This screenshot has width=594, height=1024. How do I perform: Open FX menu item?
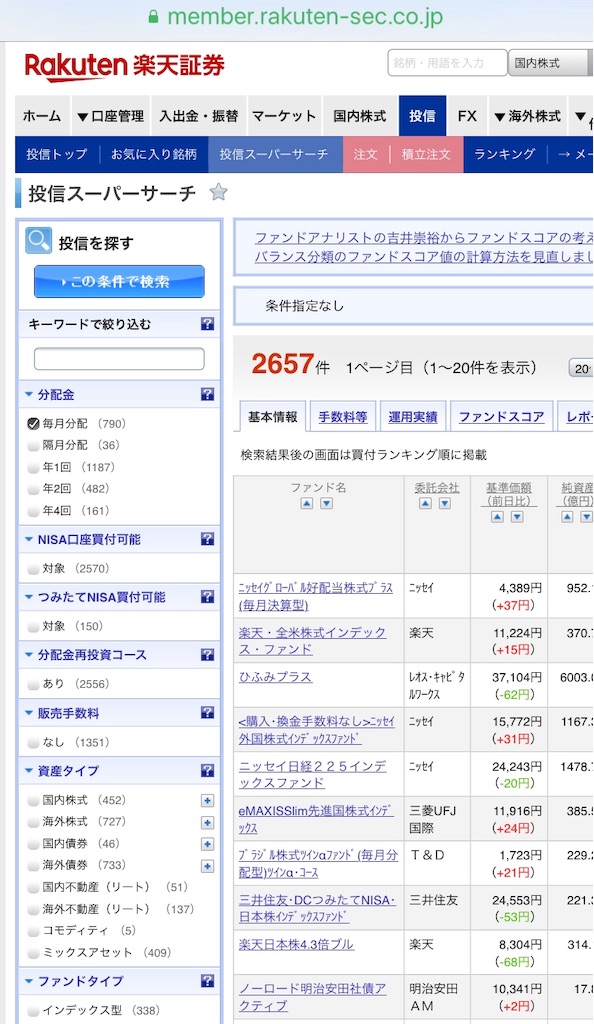467,116
